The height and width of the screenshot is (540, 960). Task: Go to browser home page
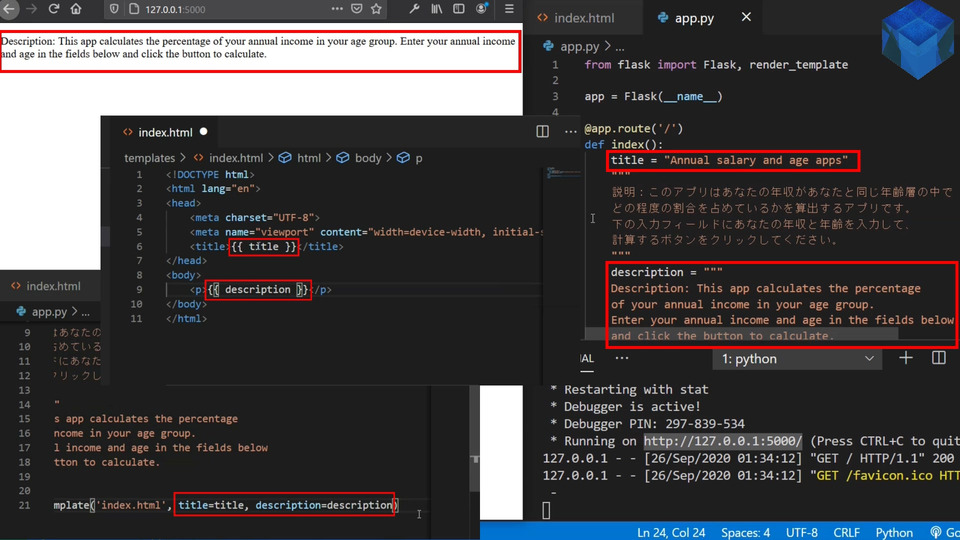77,9
